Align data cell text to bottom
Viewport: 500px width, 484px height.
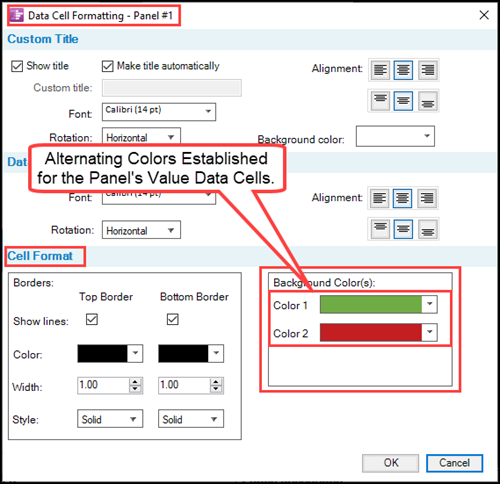pyautogui.click(x=427, y=229)
